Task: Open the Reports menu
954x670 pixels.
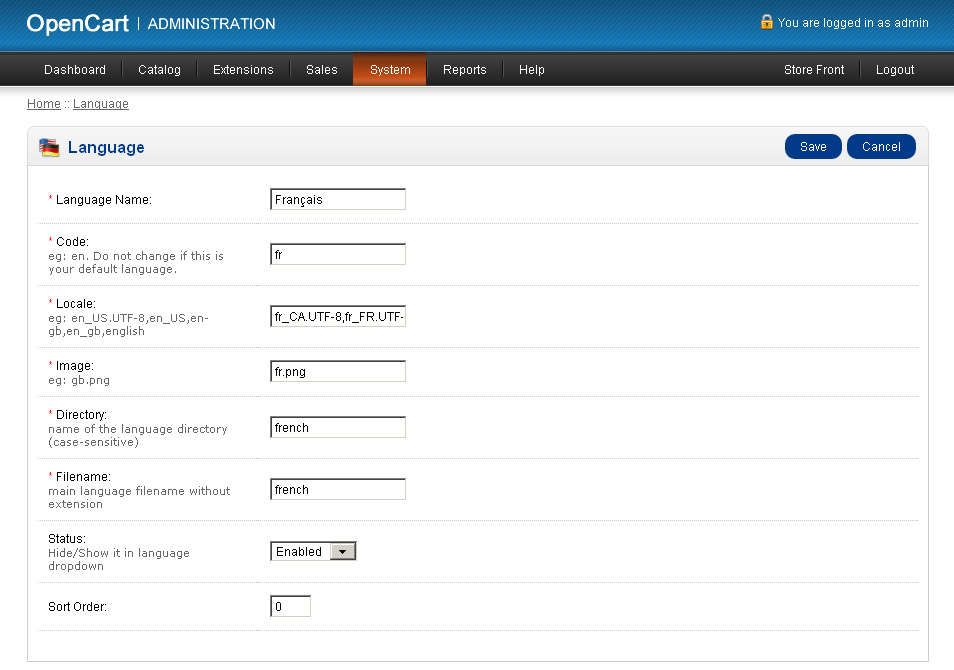Action: 465,70
